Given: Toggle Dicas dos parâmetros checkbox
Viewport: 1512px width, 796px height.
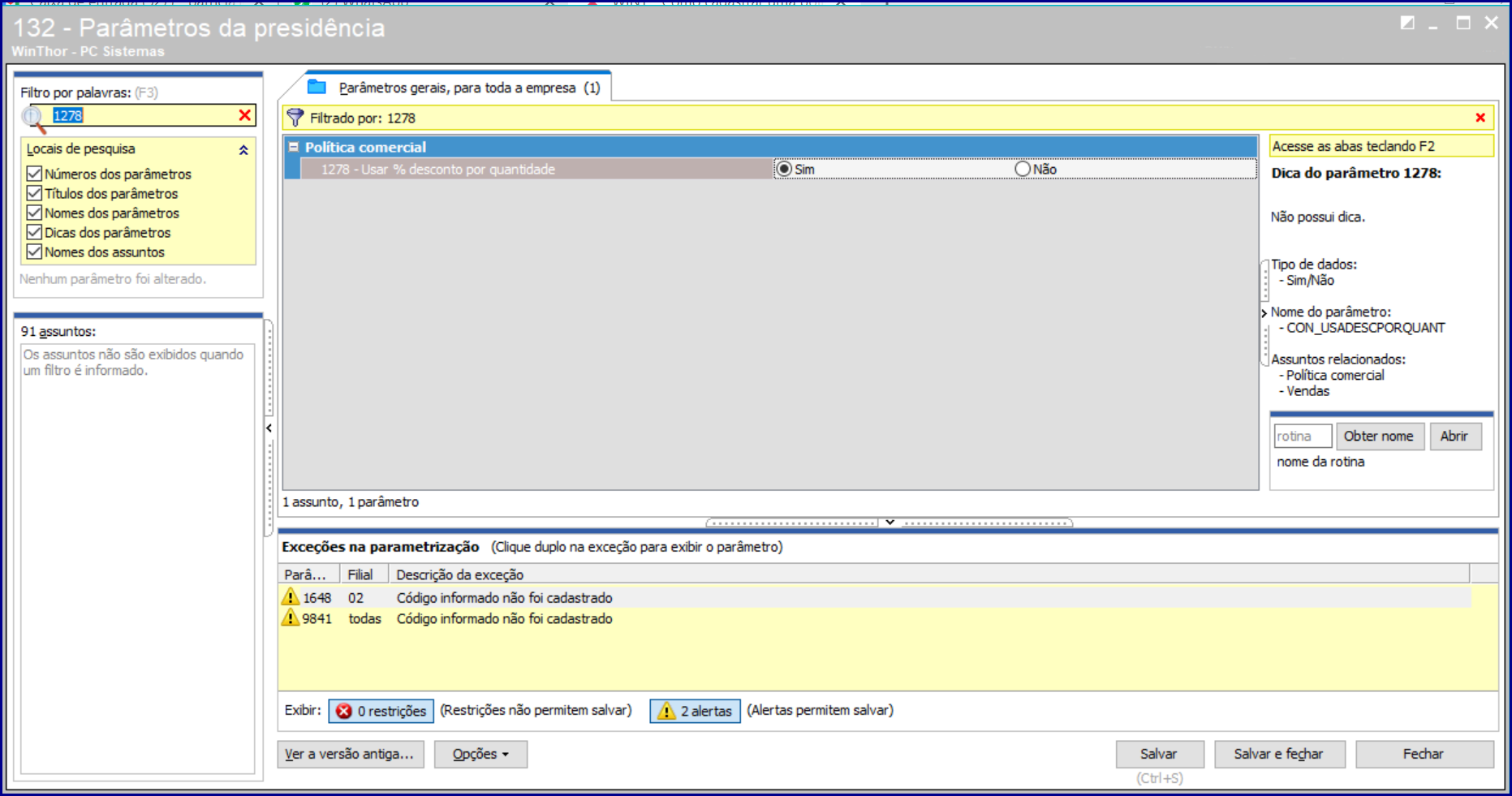Looking at the screenshot, I should point(34,232).
